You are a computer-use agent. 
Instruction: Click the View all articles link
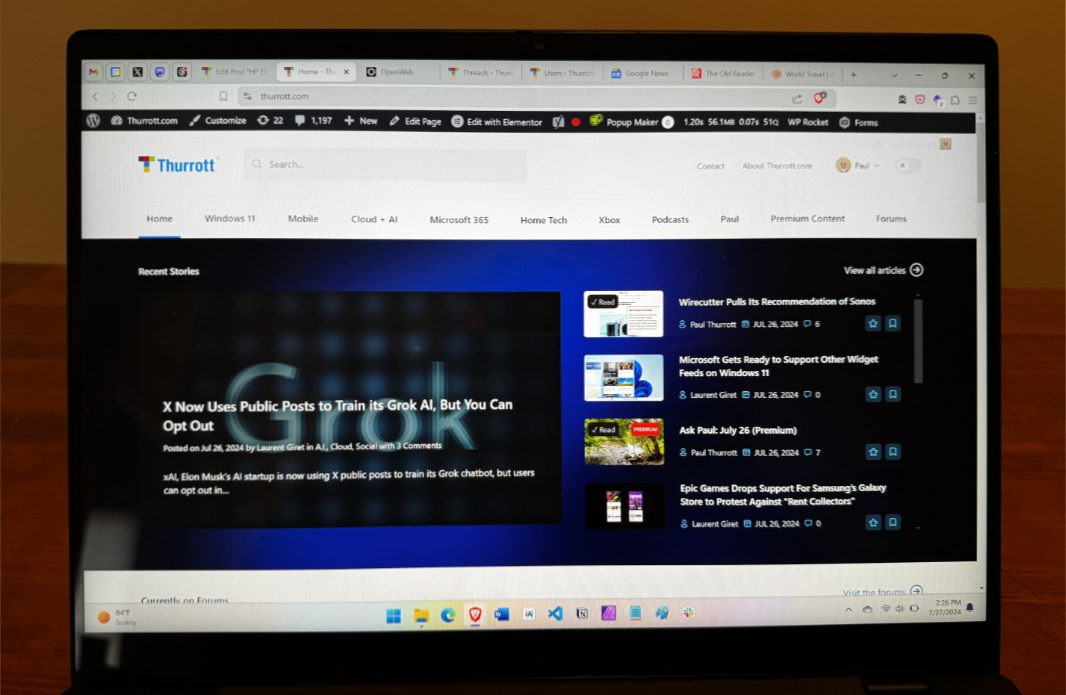pos(883,270)
